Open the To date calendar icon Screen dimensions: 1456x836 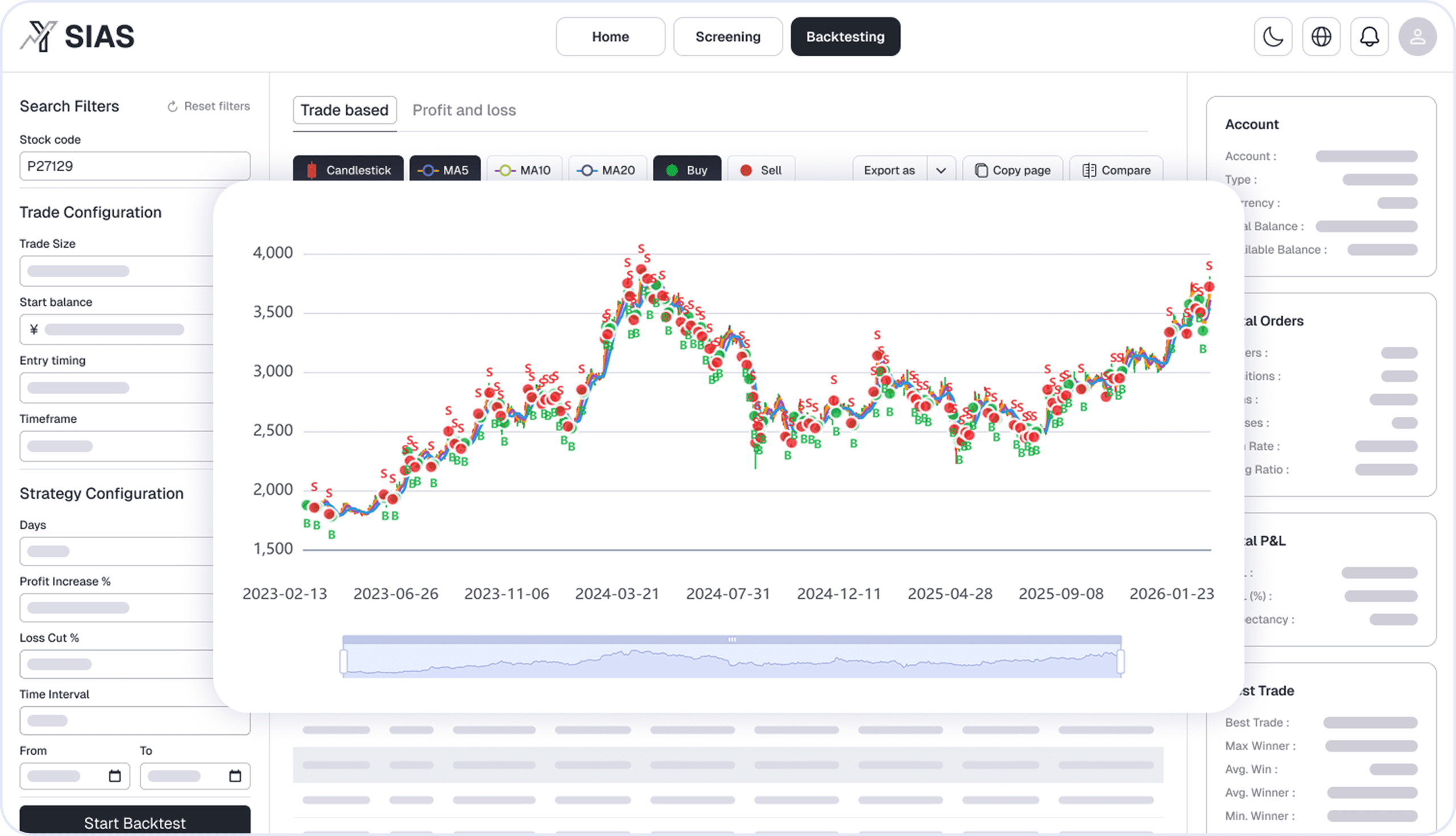pyautogui.click(x=235, y=776)
